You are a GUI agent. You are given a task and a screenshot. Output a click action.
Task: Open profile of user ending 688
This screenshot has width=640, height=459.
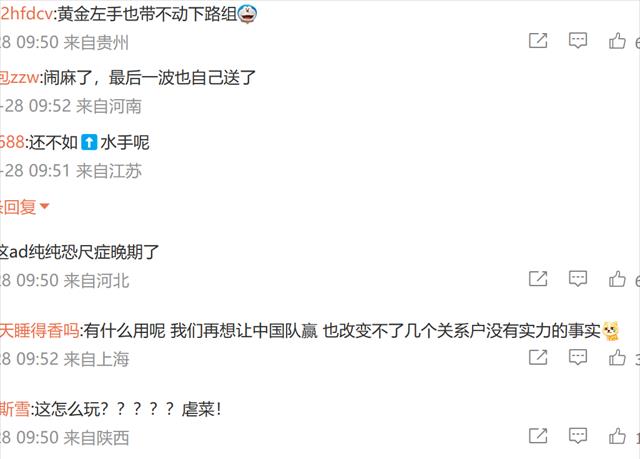[x=12, y=142]
